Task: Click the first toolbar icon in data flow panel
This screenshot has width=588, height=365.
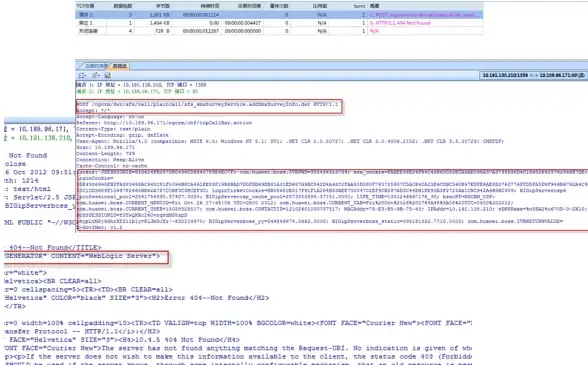Action: [82, 75]
